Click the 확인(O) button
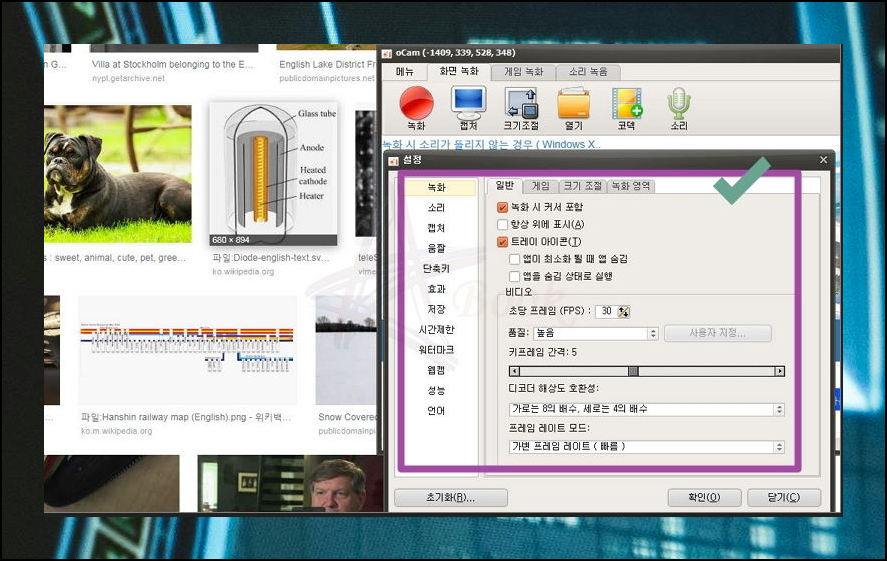 click(x=704, y=497)
